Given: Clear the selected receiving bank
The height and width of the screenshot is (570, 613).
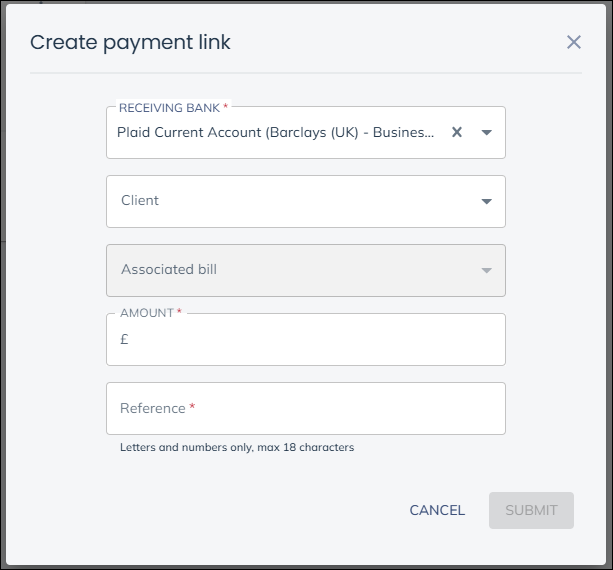Looking at the screenshot, I should coord(457,132).
